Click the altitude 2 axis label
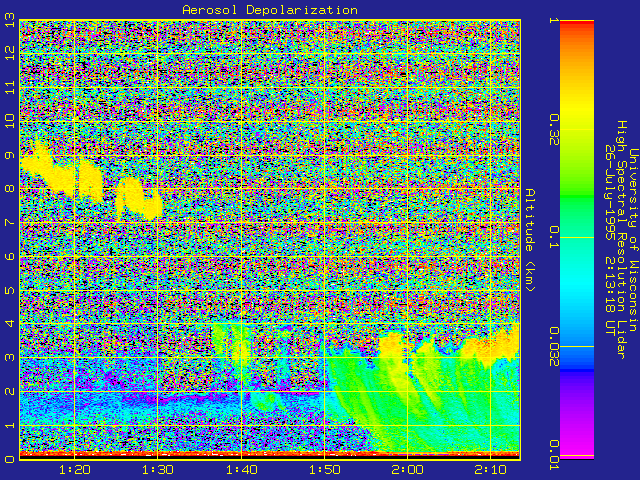Viewport: 640px width, 480px height. (9, 391)
